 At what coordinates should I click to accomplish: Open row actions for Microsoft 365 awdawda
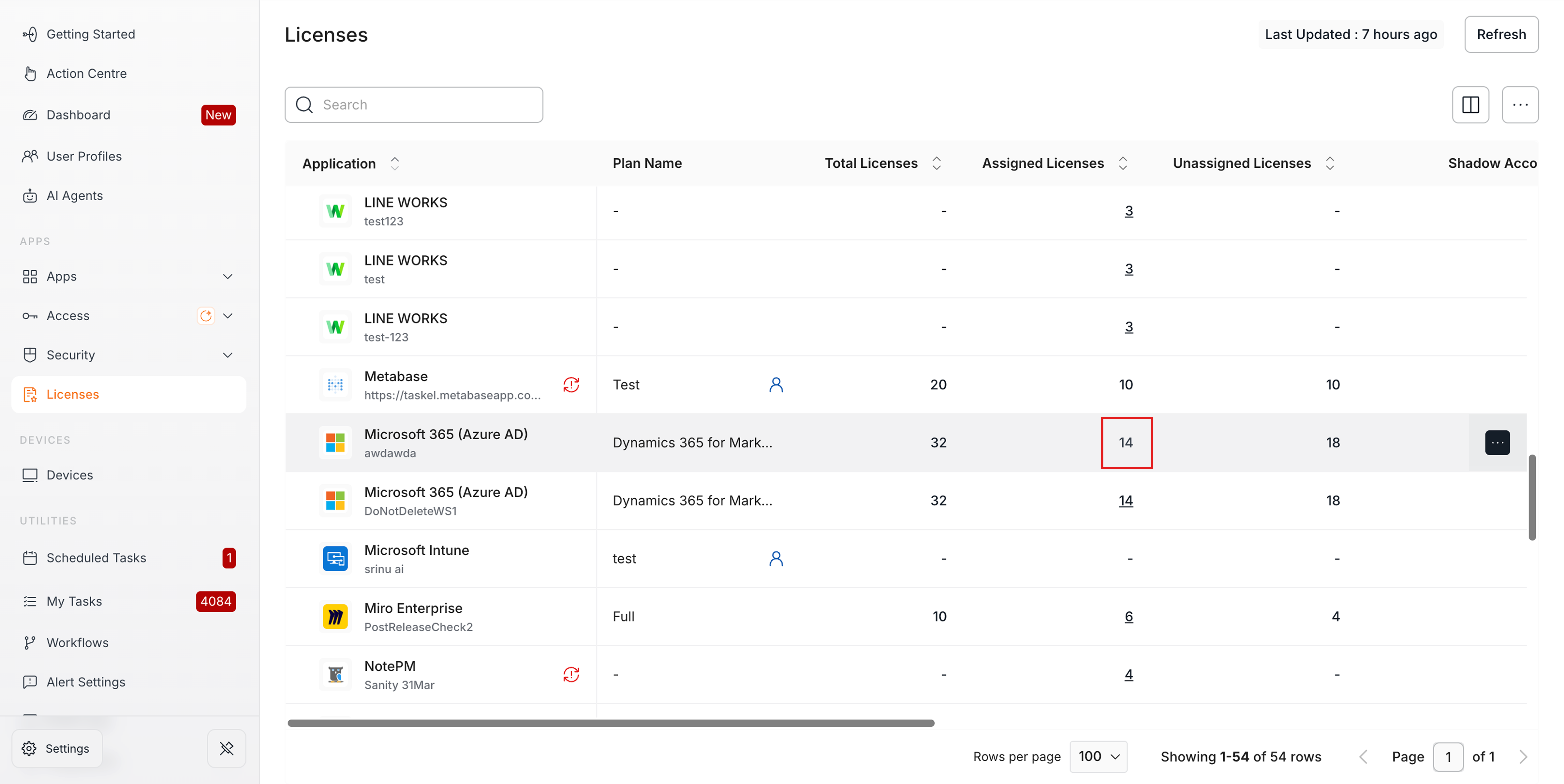tap(1497, 442)
